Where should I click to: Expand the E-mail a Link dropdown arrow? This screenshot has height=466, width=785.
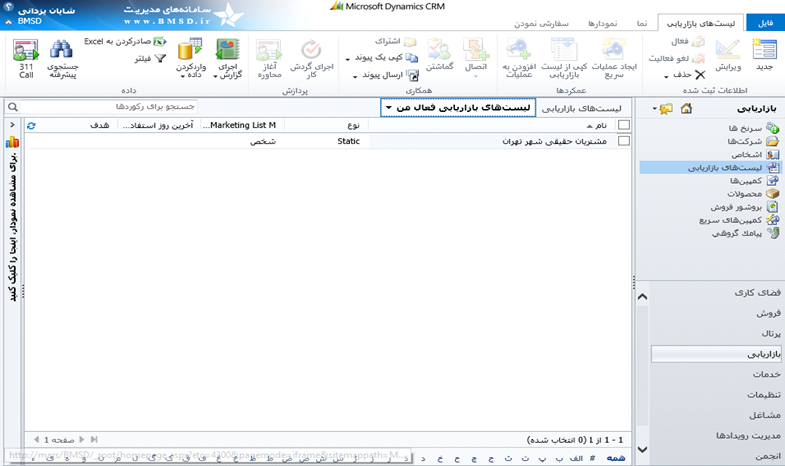tap(355, 77)
